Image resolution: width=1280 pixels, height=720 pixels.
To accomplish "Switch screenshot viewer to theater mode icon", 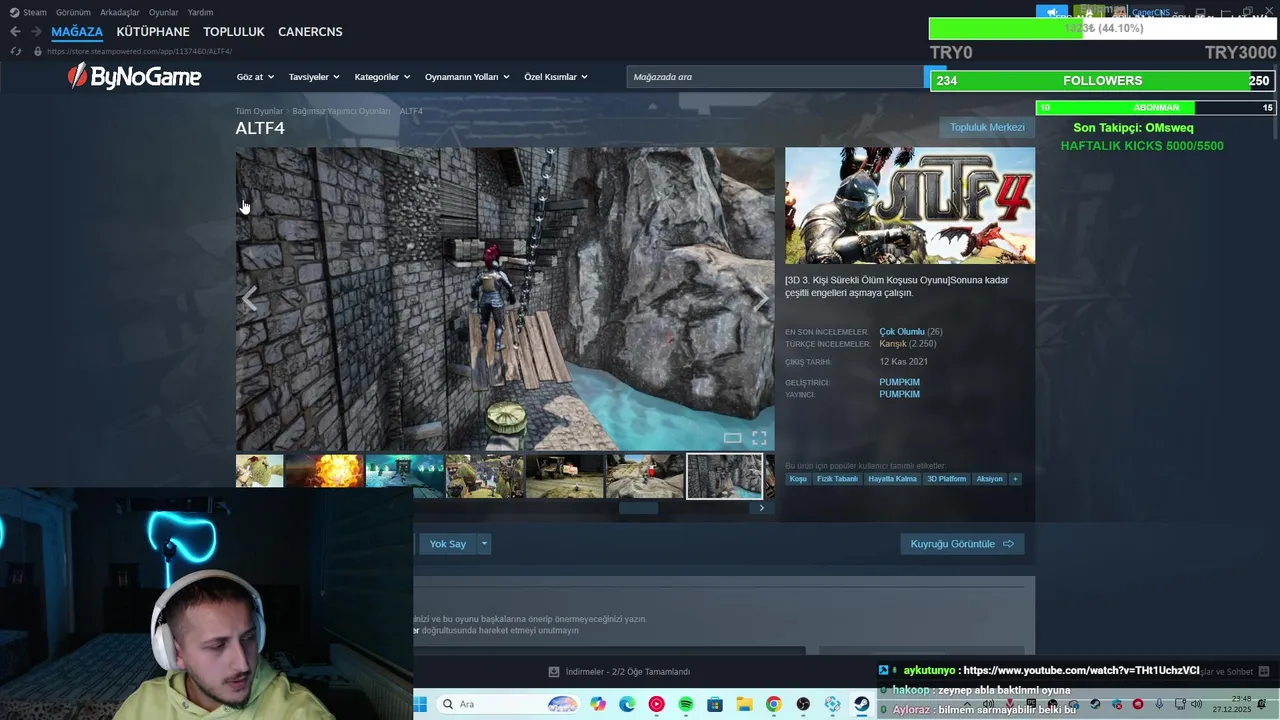I will [x=732, y=438].
